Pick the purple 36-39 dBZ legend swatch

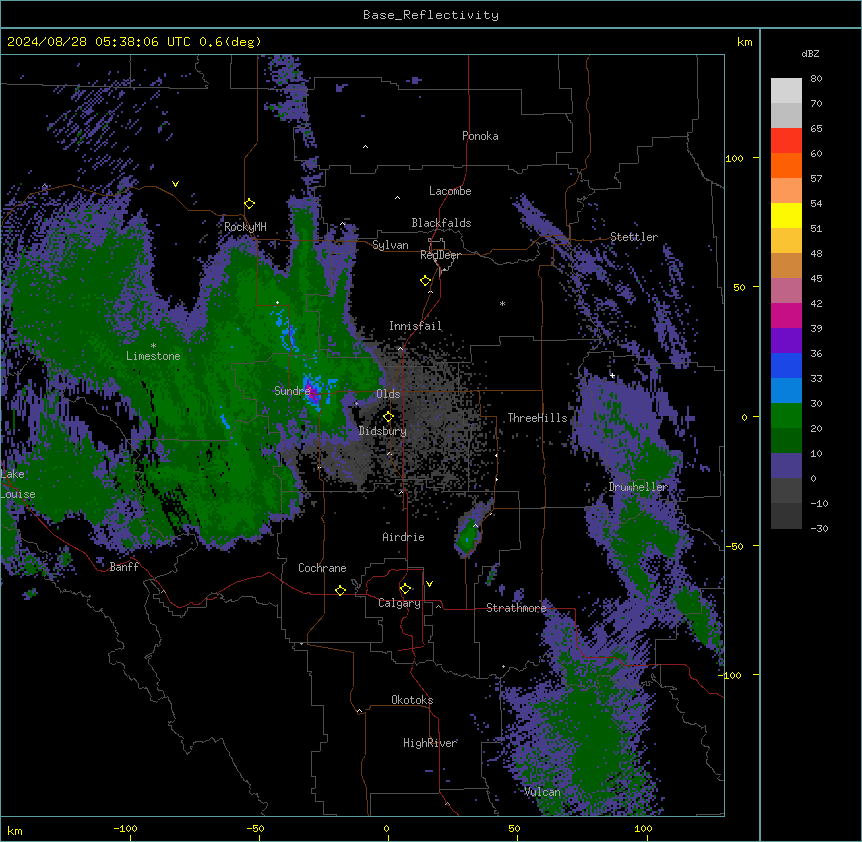click(786, 341)
